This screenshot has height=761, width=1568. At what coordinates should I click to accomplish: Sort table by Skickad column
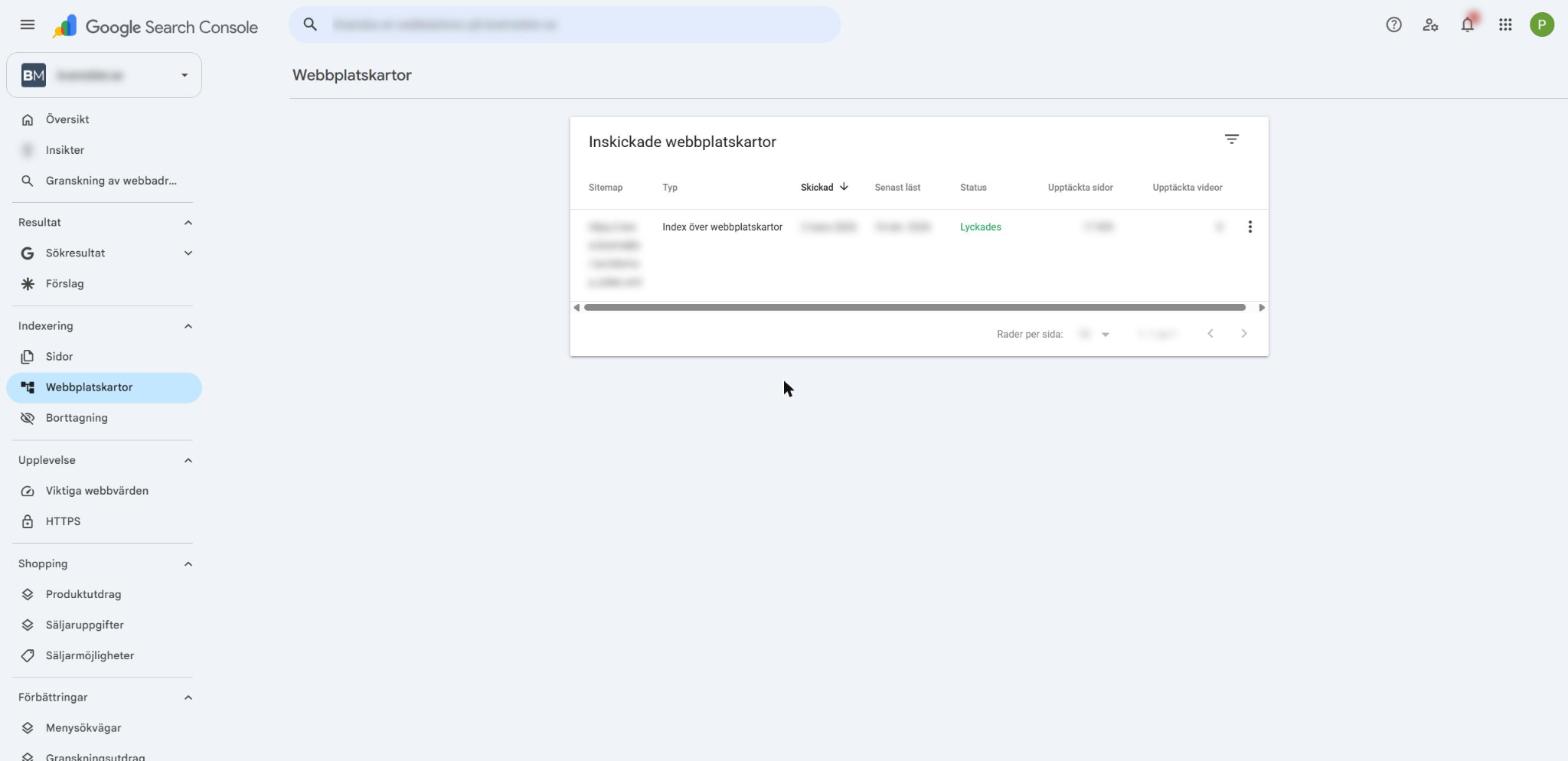coord(824,187)
